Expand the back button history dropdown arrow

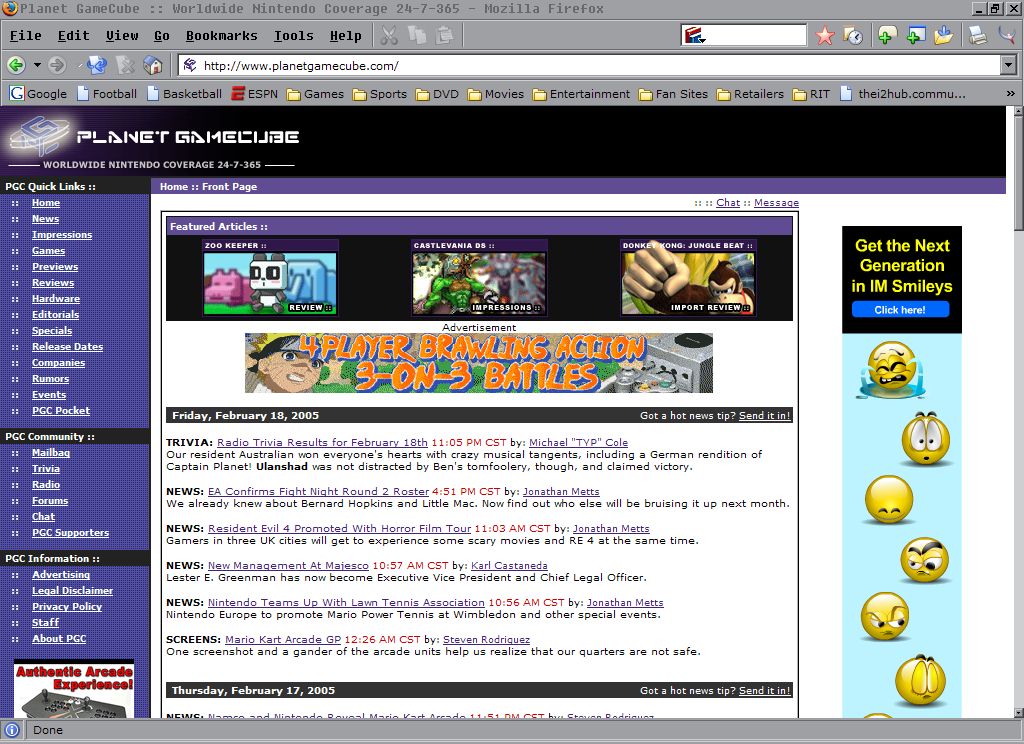pos(37,65)
